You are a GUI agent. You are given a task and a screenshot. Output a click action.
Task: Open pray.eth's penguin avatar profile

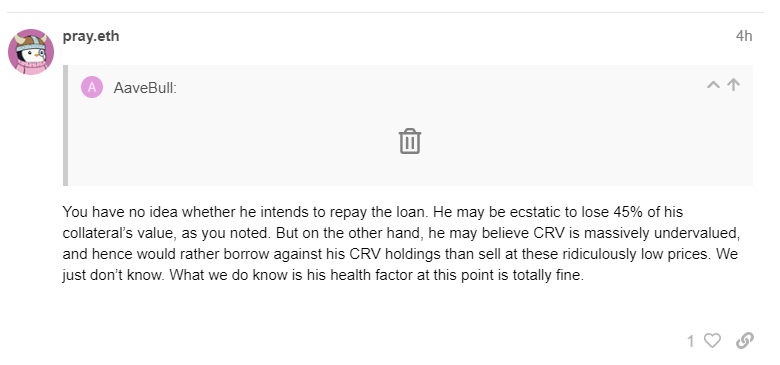[31, 52]
